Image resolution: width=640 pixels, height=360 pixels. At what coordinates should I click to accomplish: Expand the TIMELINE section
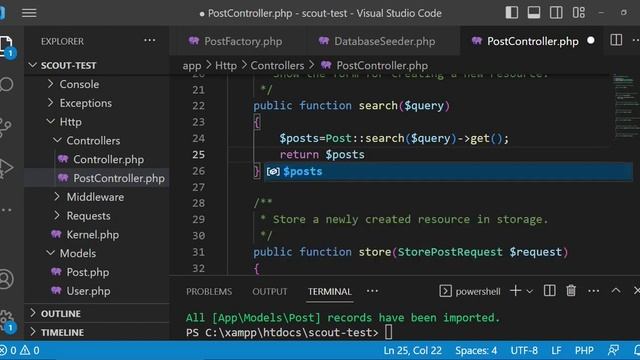point(97,332)
